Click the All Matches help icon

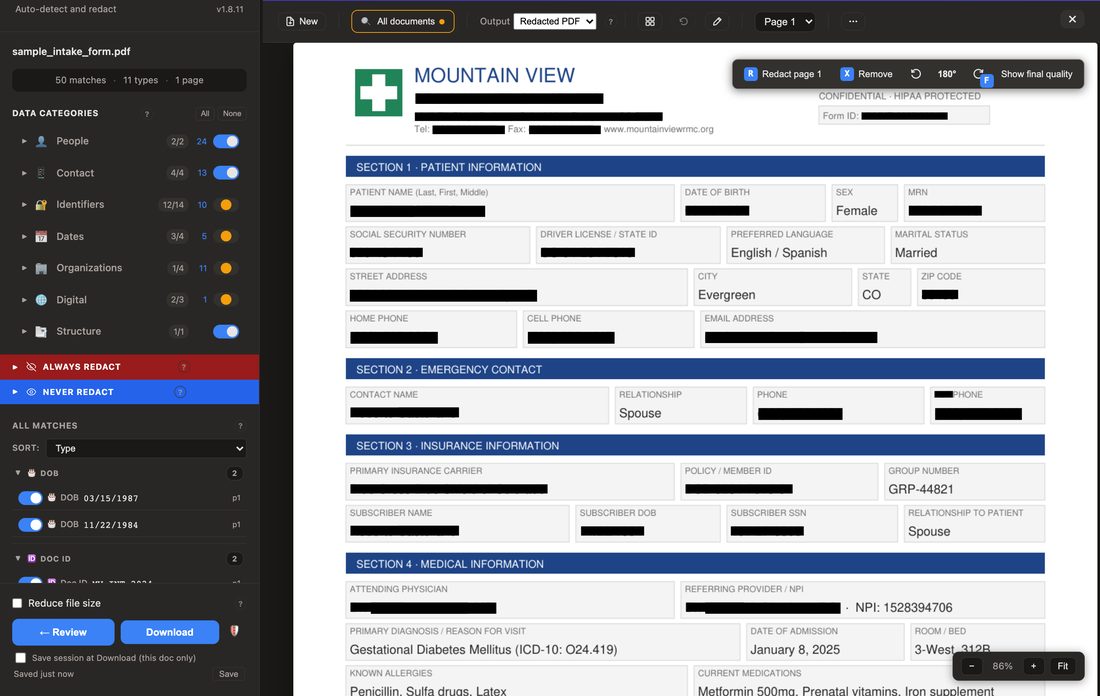pos(241,426)
